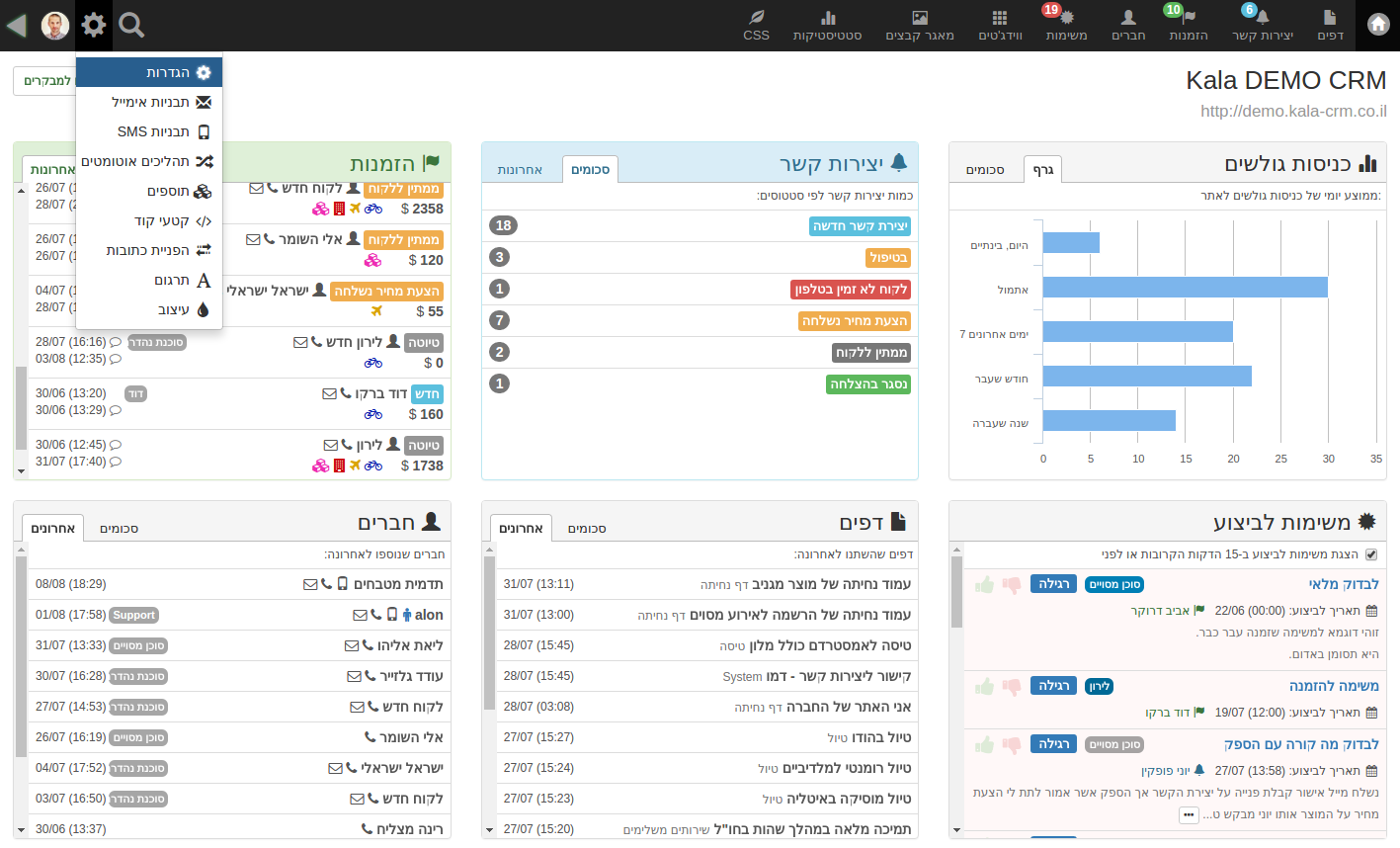The width and height of the screenshot is (1400, 848).
Task: Open the demo.kala-crm.co.il link
Action: (x=1293, y=111)
